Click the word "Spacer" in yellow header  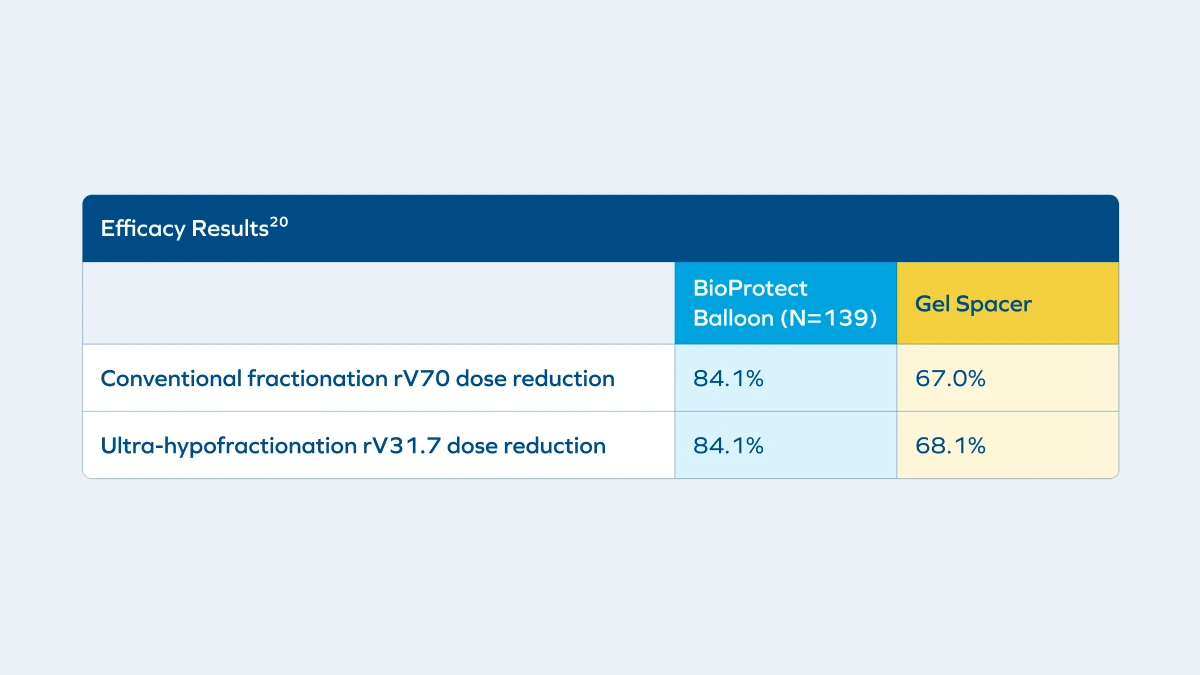tap(993, 303)
